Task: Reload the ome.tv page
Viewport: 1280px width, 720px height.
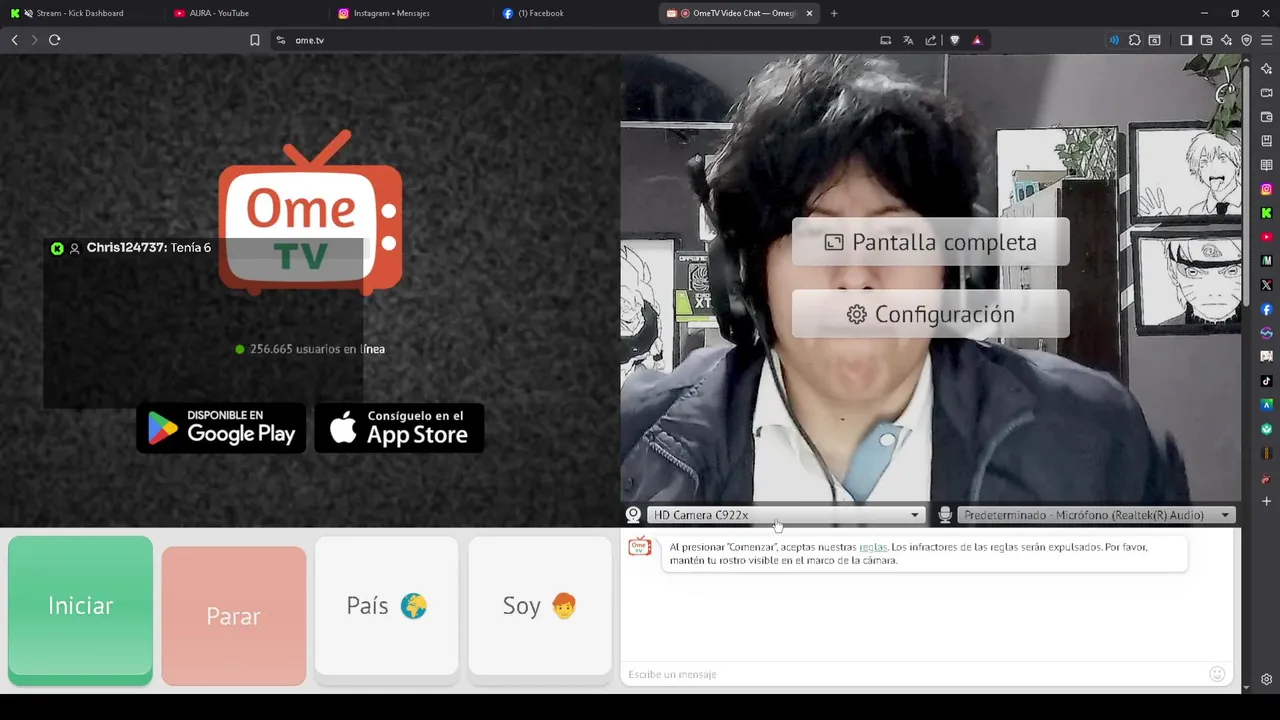Action: coord(55,40)
